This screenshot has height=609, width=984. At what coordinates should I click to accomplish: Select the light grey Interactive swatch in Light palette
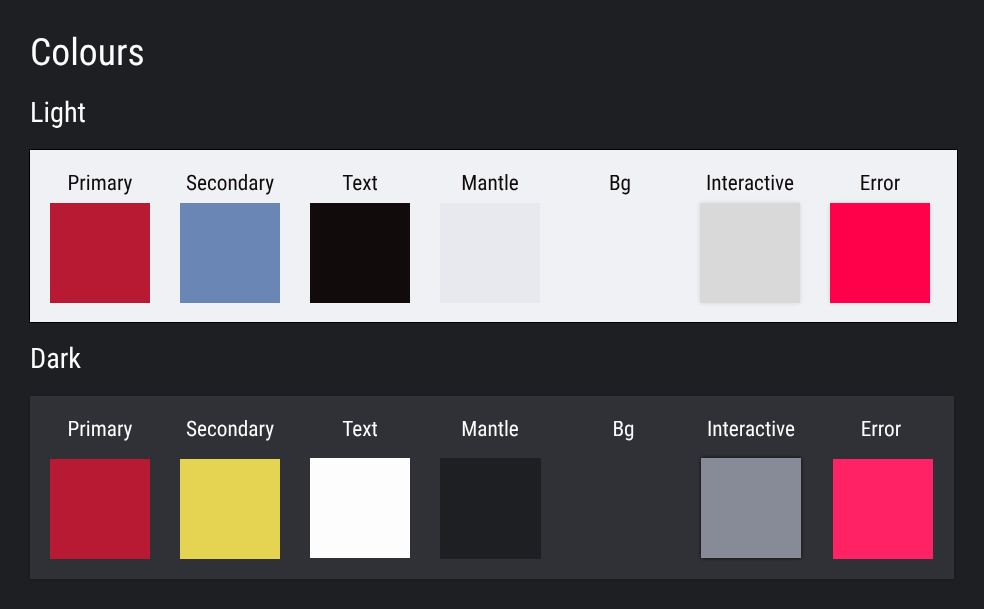tap(750, 253)
